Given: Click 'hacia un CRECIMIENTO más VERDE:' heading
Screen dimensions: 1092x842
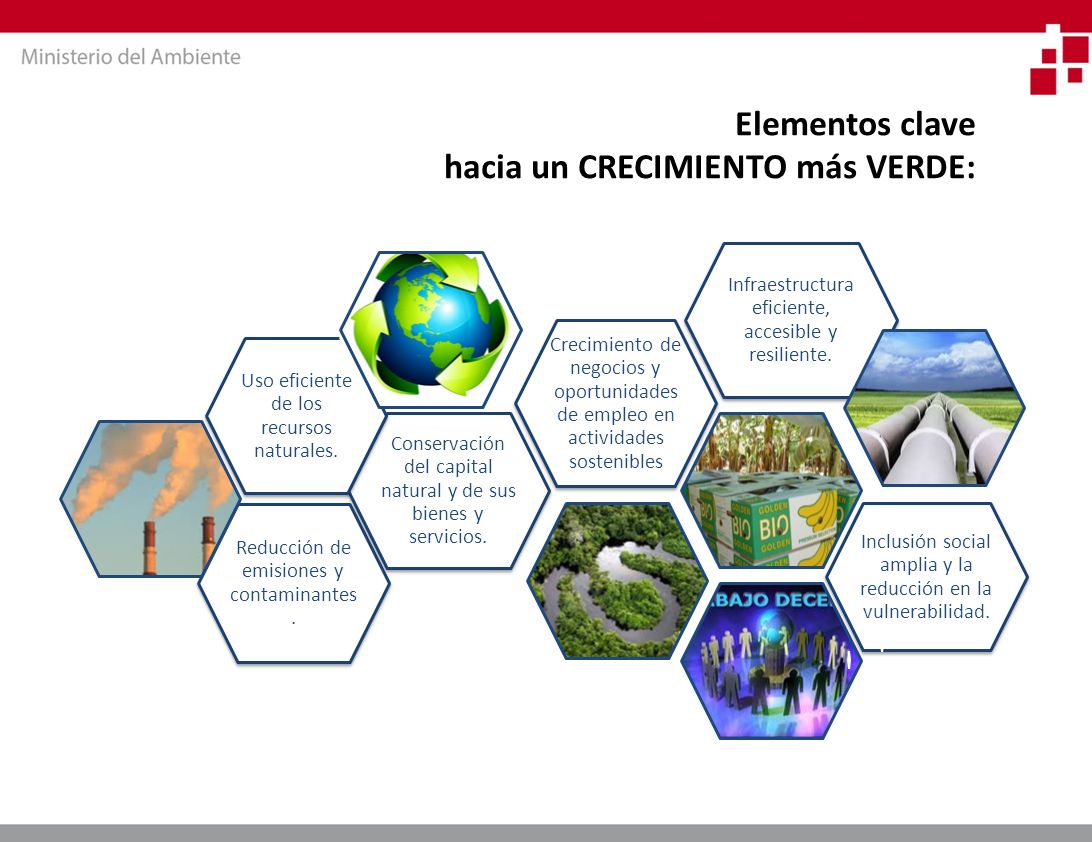Looking at the screenshot, I should [710, 167].
